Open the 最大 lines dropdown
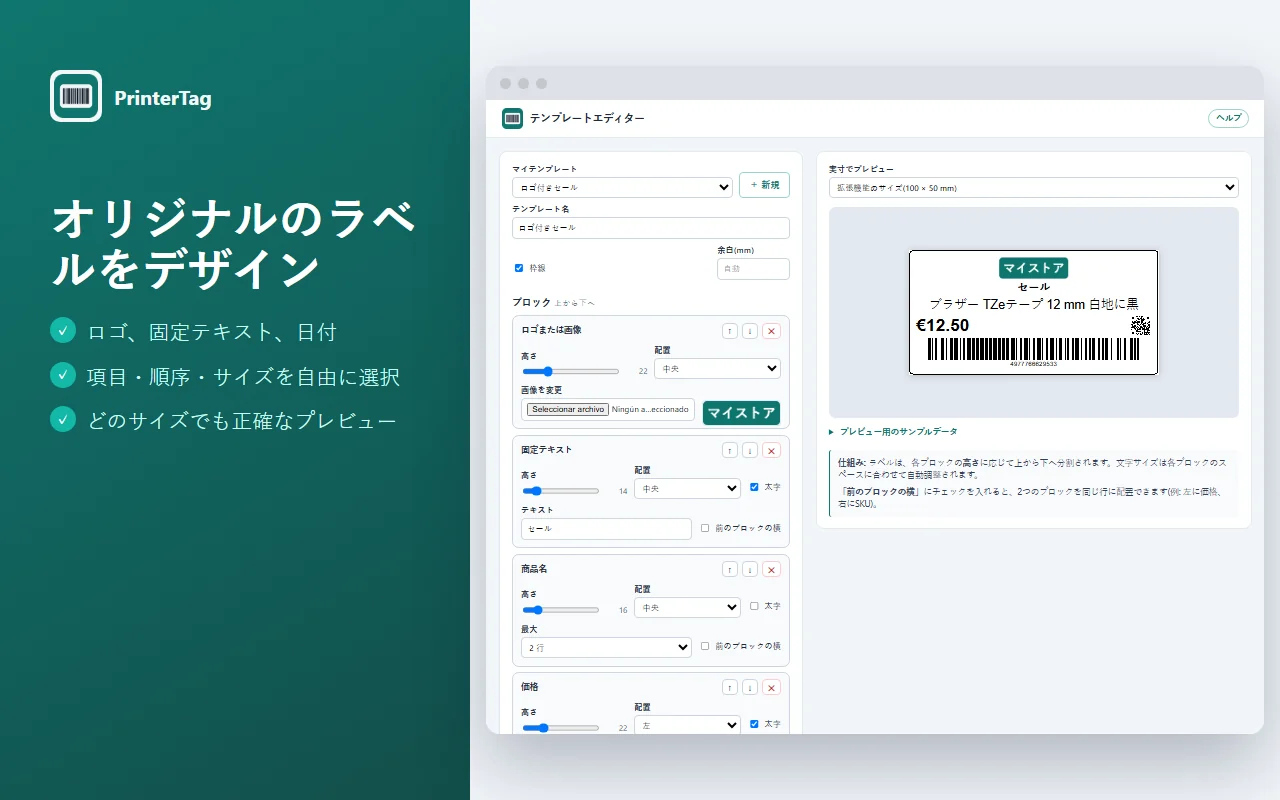The width and height of the screenshot is (1280, 800). pyautogui.click(x=606, y=647)
